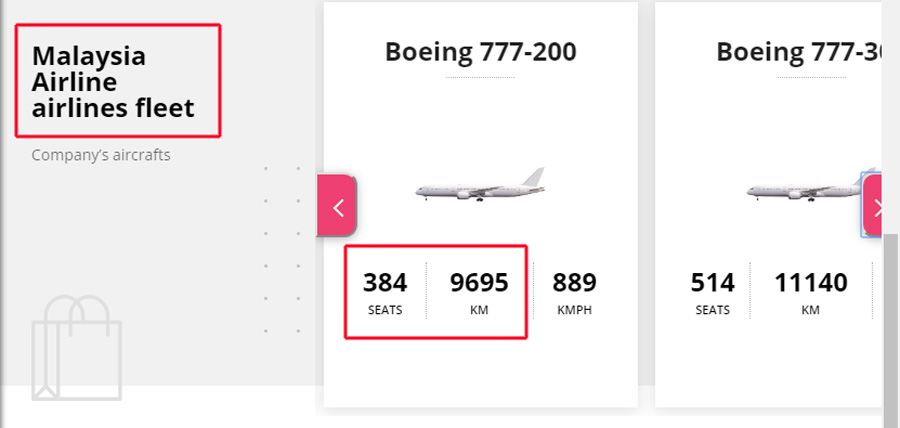The width and height of the screenshot is (900, 428).
Task: Click the Boeing 777-200 airplane image
Action: (480, 185)
